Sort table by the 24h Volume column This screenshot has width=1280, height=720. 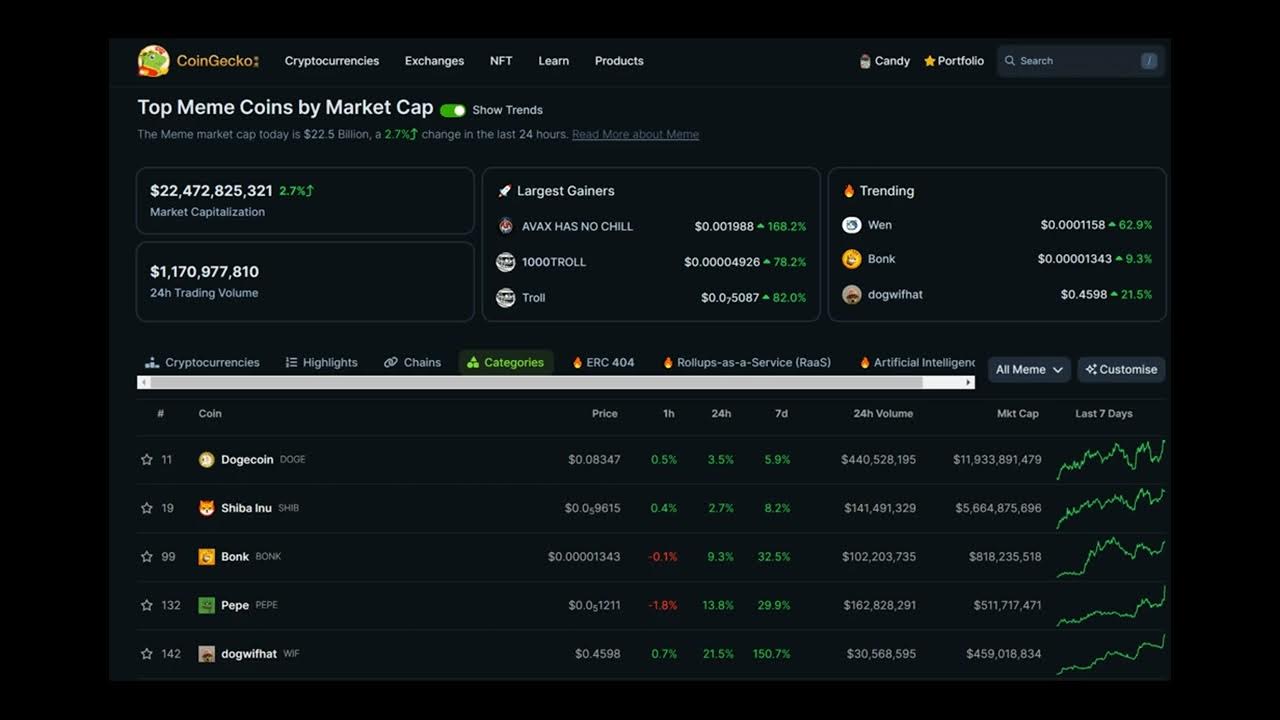(883, 414)
